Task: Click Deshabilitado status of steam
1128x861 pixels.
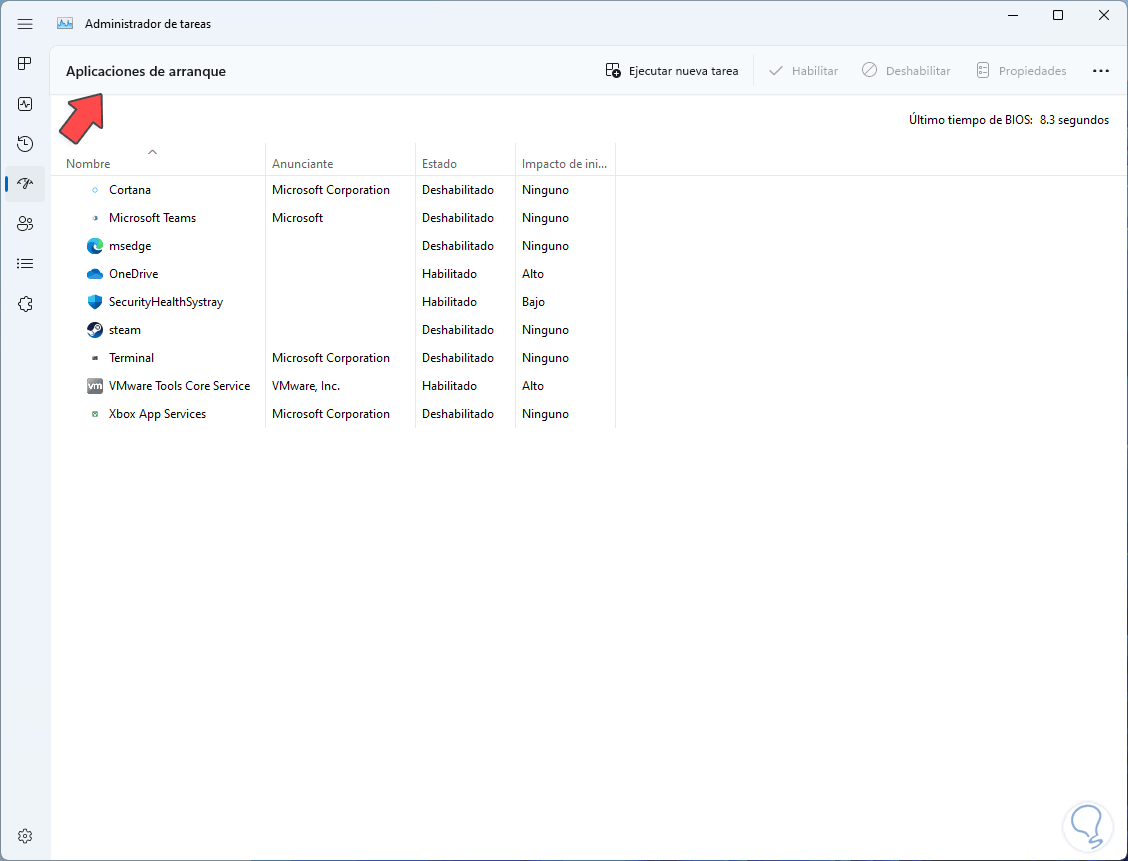Action: (458, 330)
